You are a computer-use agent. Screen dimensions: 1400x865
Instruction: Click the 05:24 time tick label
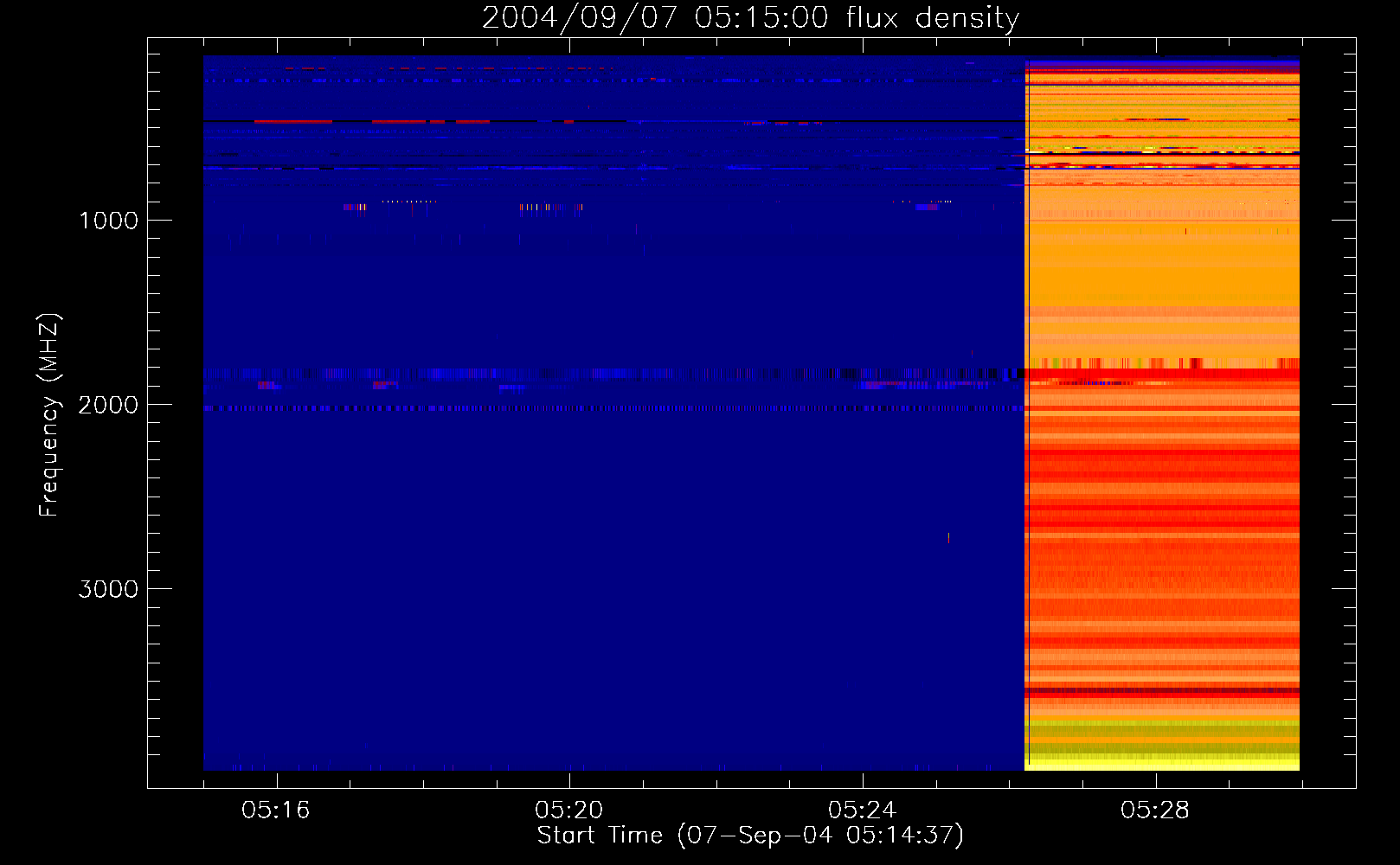(862, 811)
